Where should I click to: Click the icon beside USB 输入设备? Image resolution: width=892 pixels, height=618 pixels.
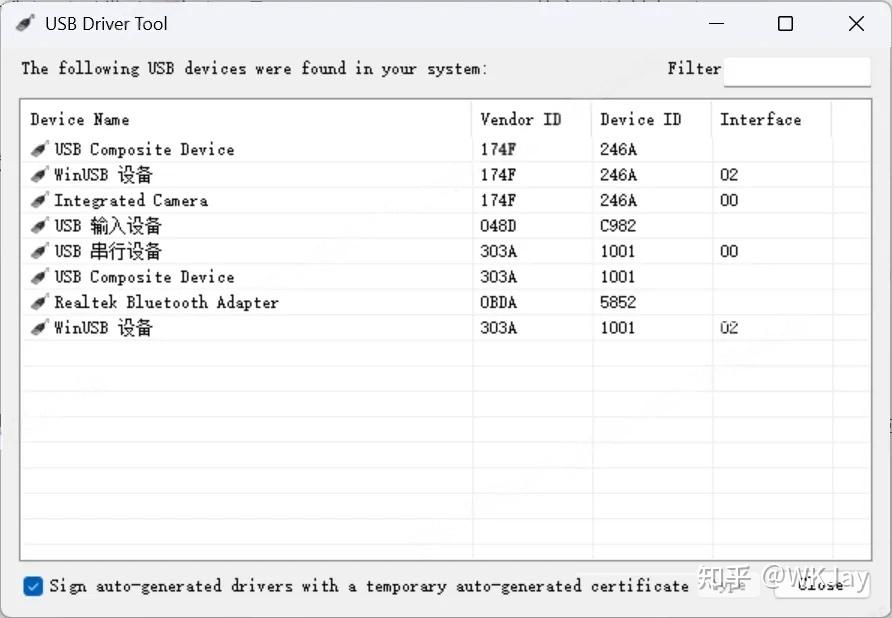pos(39,226)
